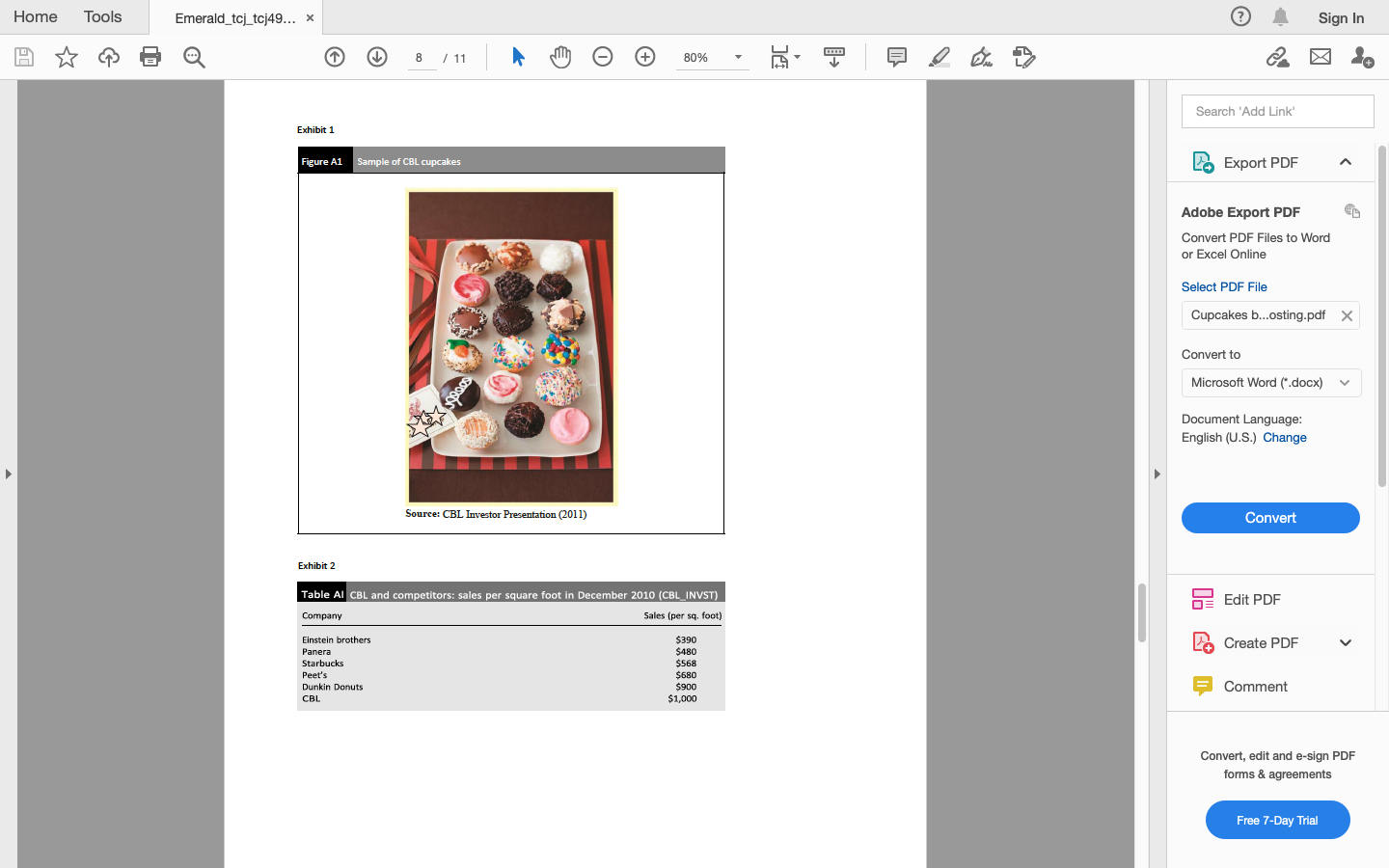Switch to the Selection arrow tool

(x=518, y=57)
